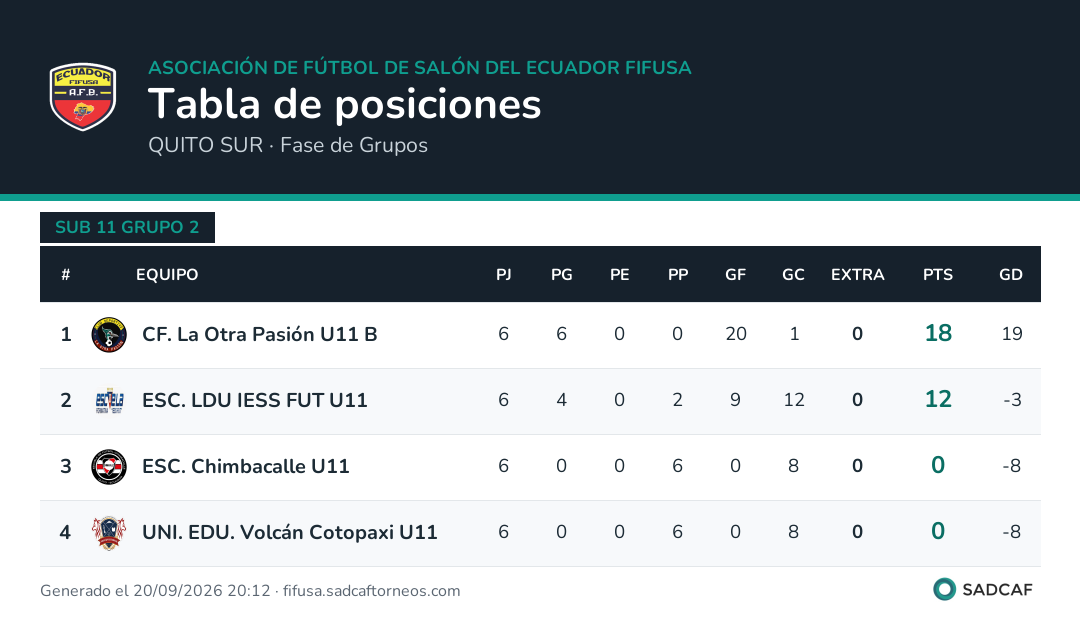The image size is (1080, 642).
Task: Click CF. La Otra Pasión team crest
Action: 109,335
